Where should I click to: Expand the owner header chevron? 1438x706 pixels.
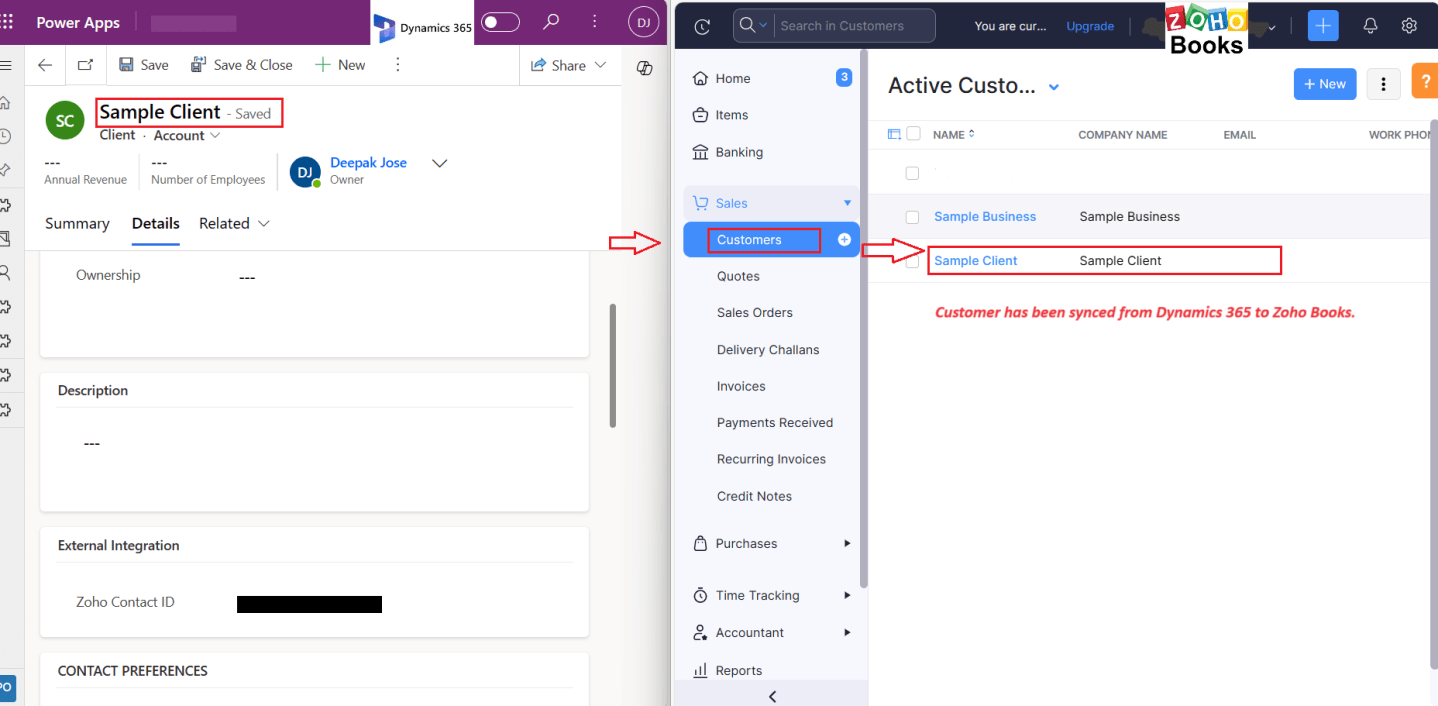439,163
